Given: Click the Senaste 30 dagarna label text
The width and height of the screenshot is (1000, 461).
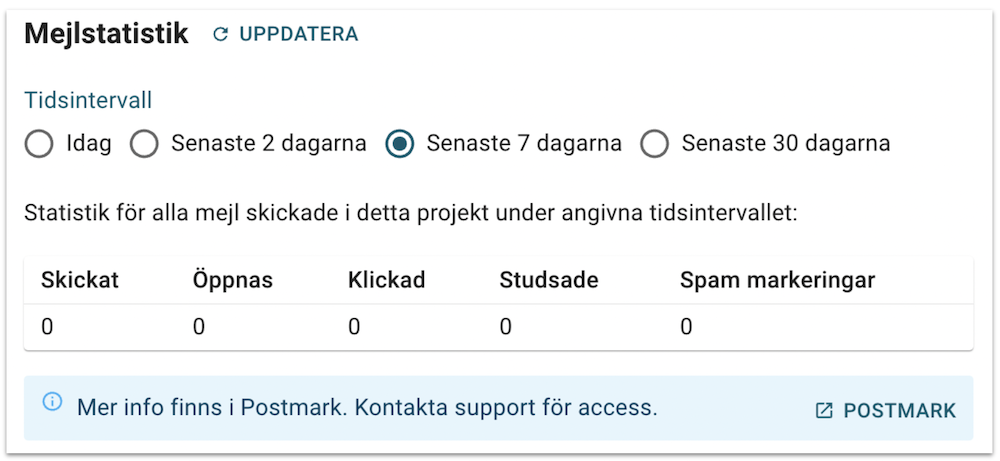Looking at the screenshot, I should tap(785, 144).
